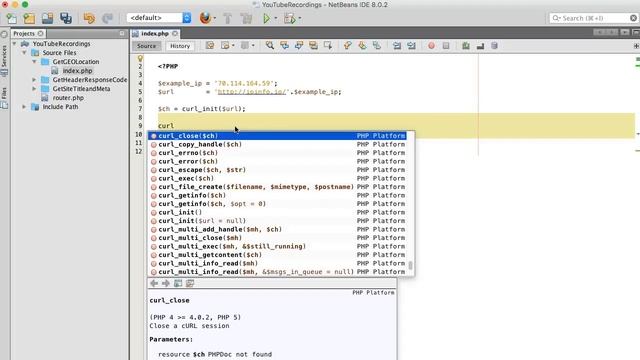Viewport: 640px width, 360px height.
Task: Collapse the GetGEOLocation folder
Action: 34,62
